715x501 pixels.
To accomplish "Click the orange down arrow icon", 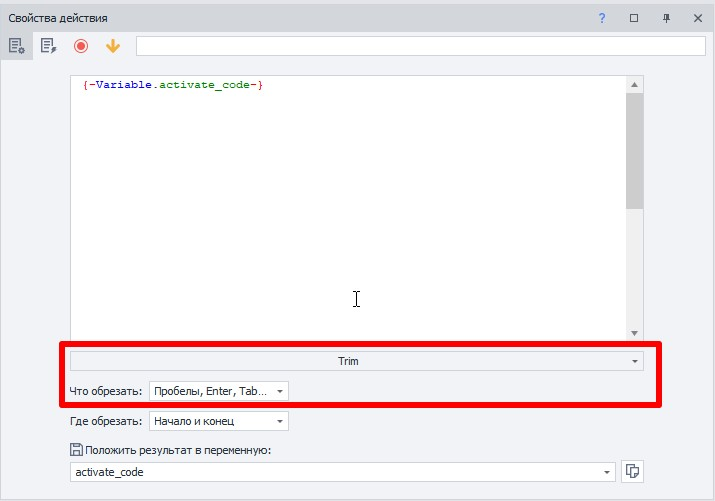I will (113, 46).
